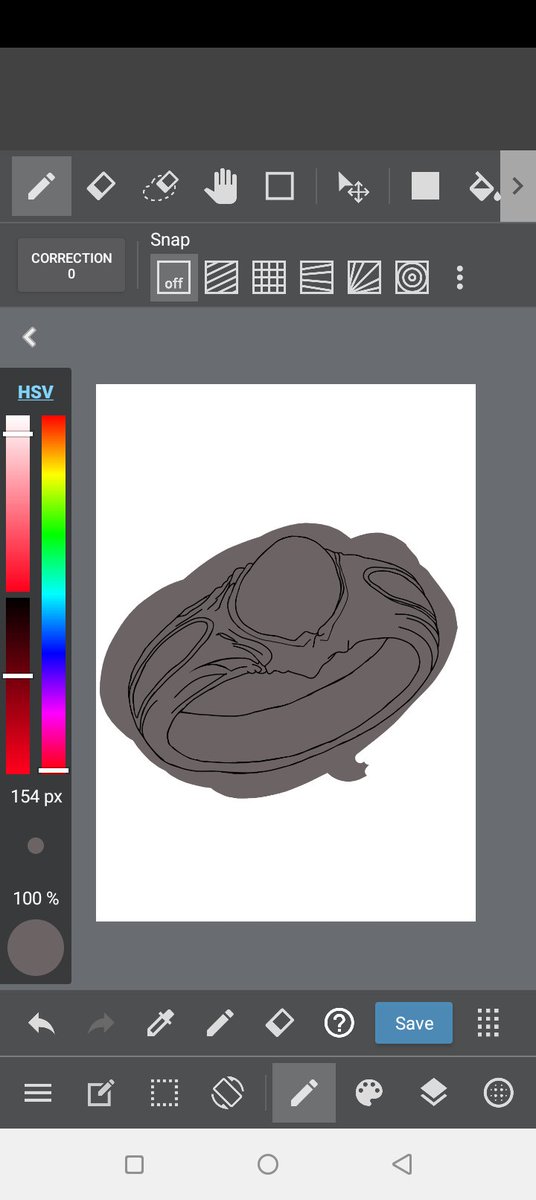This screenshot has height=1200, width=536.
Task: Open the hamburger main menu
Action: click(38, 1093)
